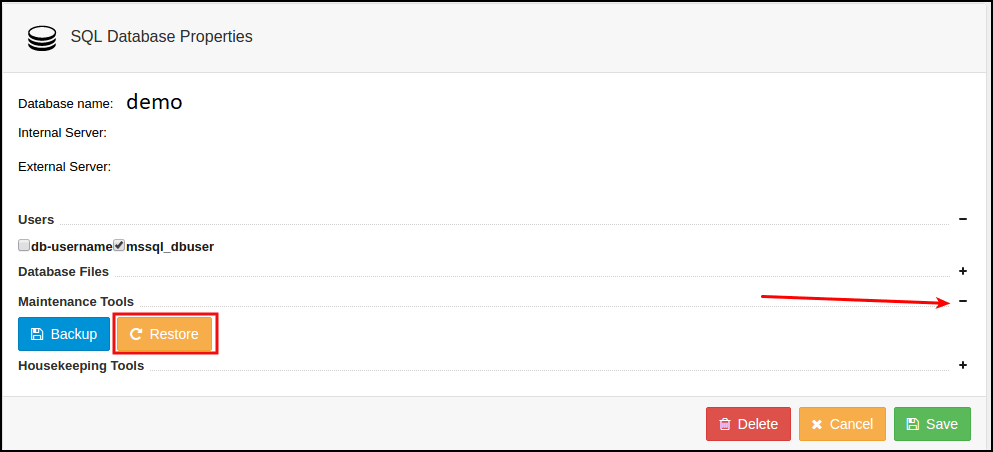
Task: Expand the Database Files section
Action: click(x=963, y=270)
